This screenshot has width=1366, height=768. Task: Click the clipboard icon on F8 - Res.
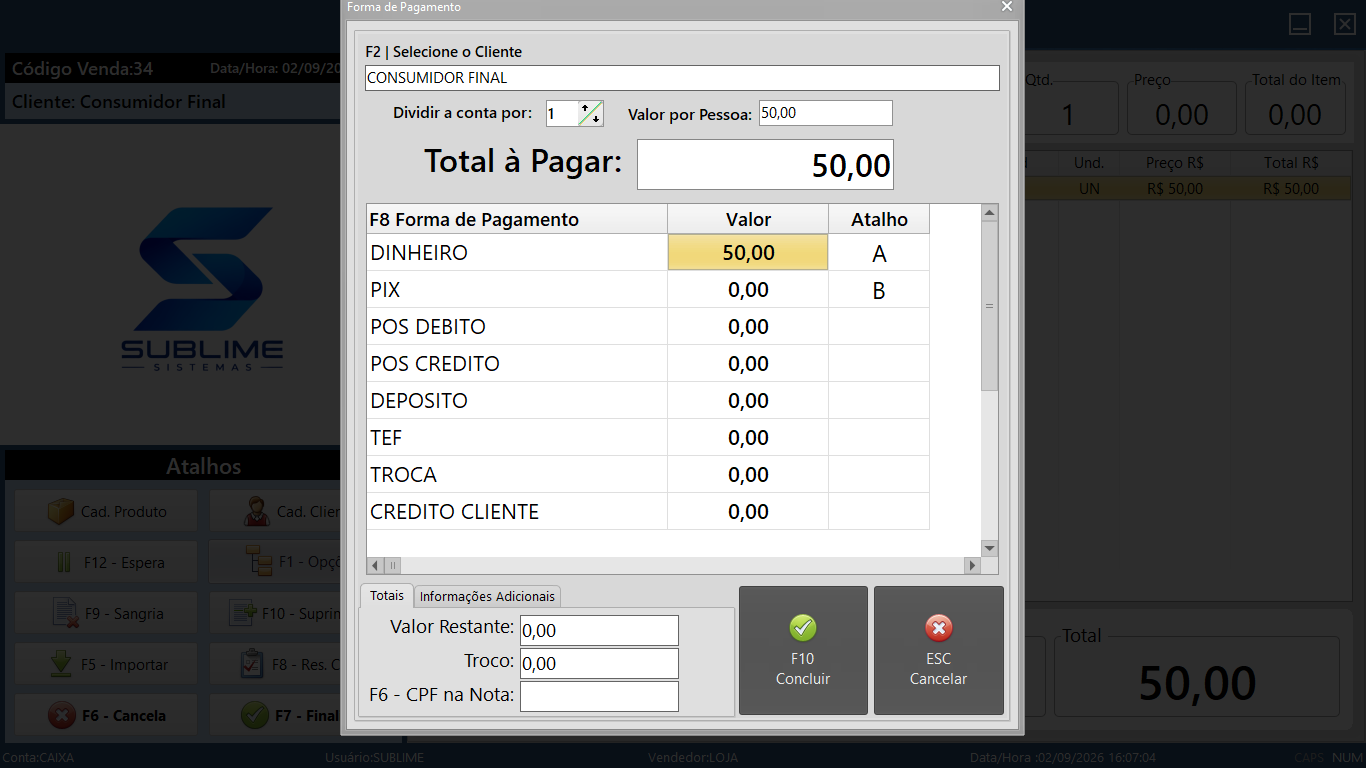(252, 664)
